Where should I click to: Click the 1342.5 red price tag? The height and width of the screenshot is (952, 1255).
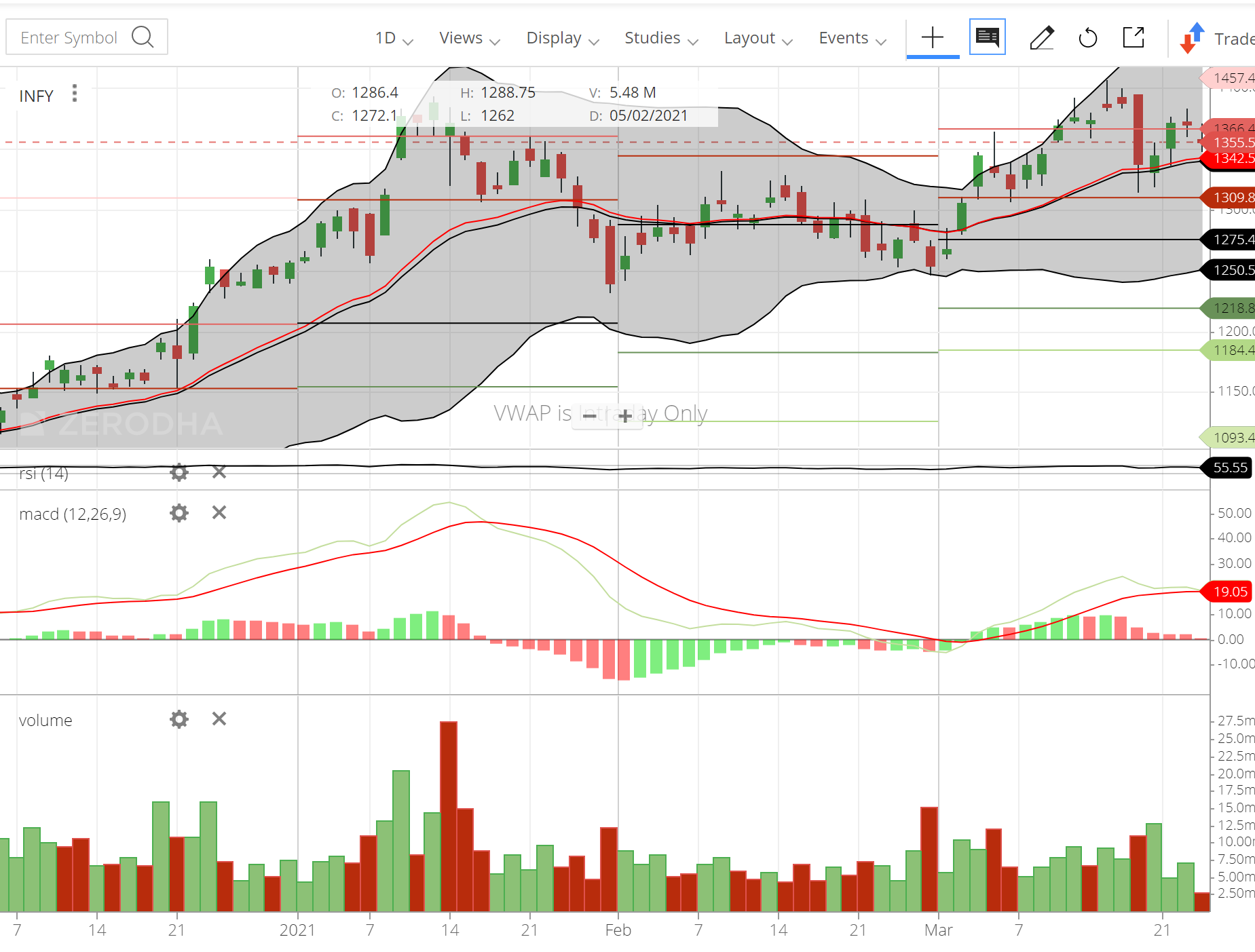pos(1229,158)
